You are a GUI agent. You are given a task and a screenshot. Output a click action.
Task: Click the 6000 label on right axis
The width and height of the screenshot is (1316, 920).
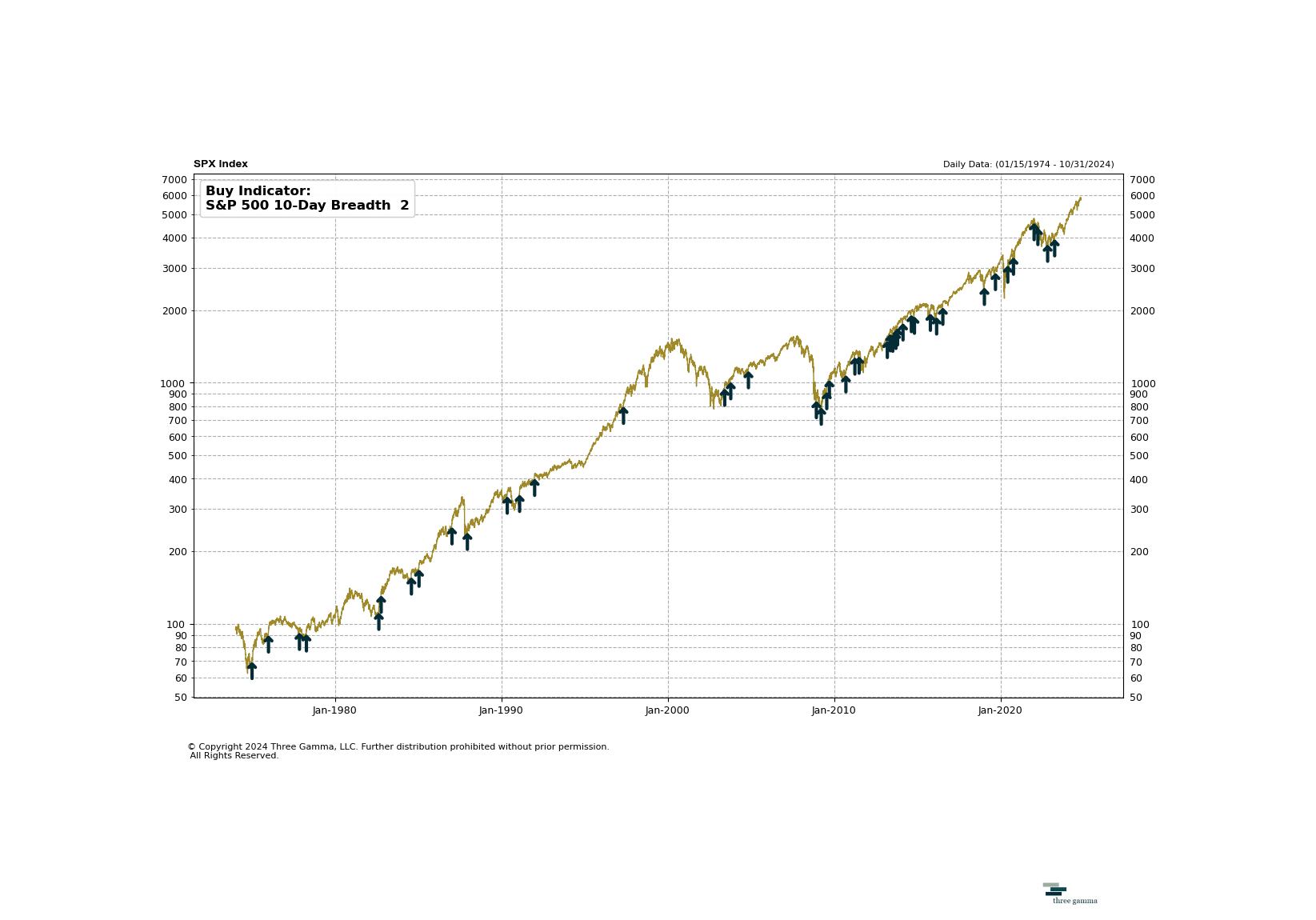1142,197
